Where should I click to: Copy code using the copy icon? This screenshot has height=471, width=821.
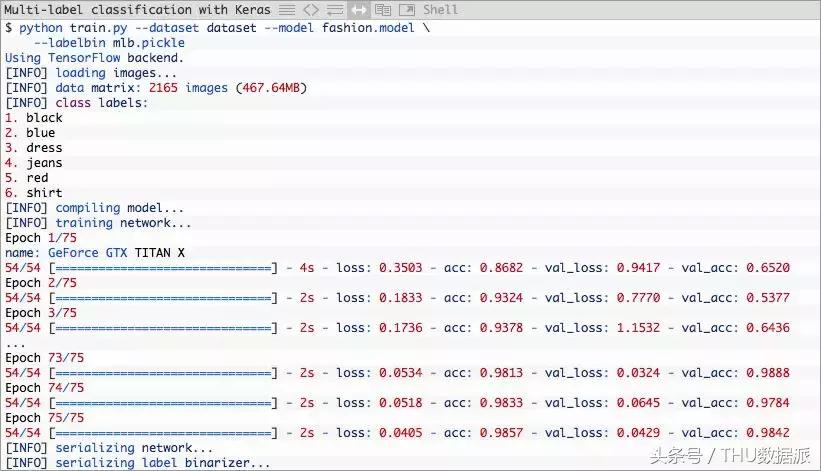[382, 9]
